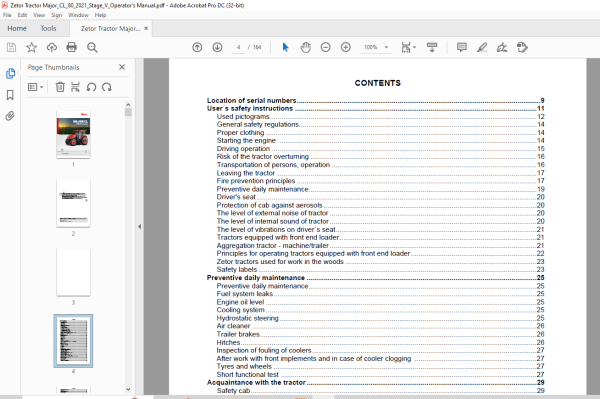Viewport: 600px width, 399px height.
Task: Collapse the navigation pane arrow
Action: coord(139,226)
